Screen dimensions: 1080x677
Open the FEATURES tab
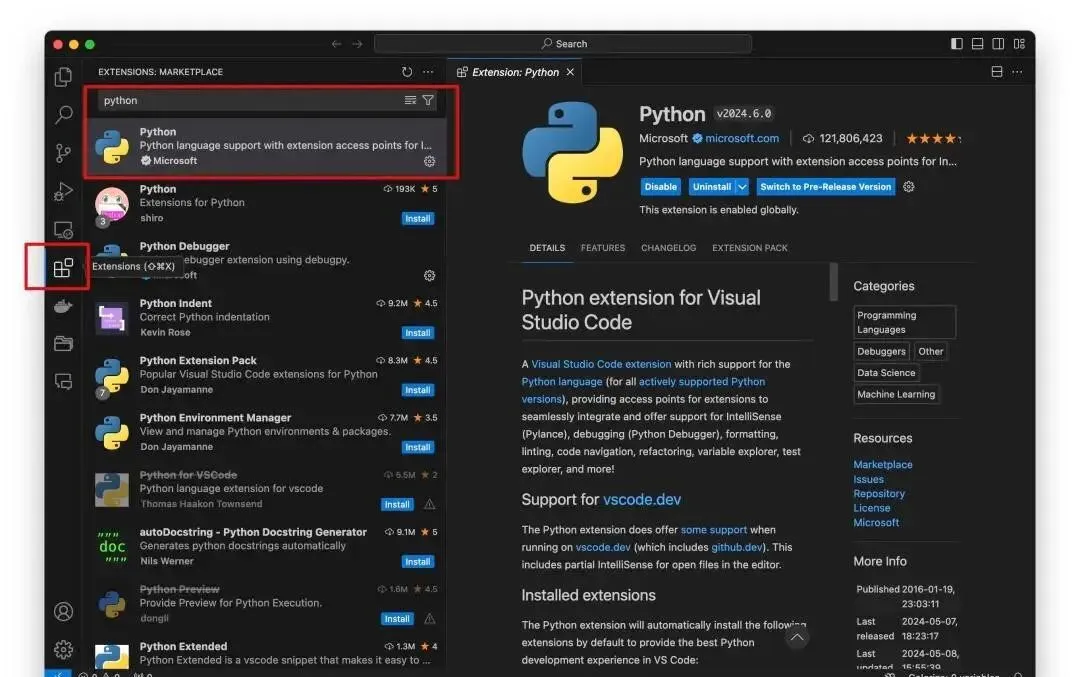[603, 248]
